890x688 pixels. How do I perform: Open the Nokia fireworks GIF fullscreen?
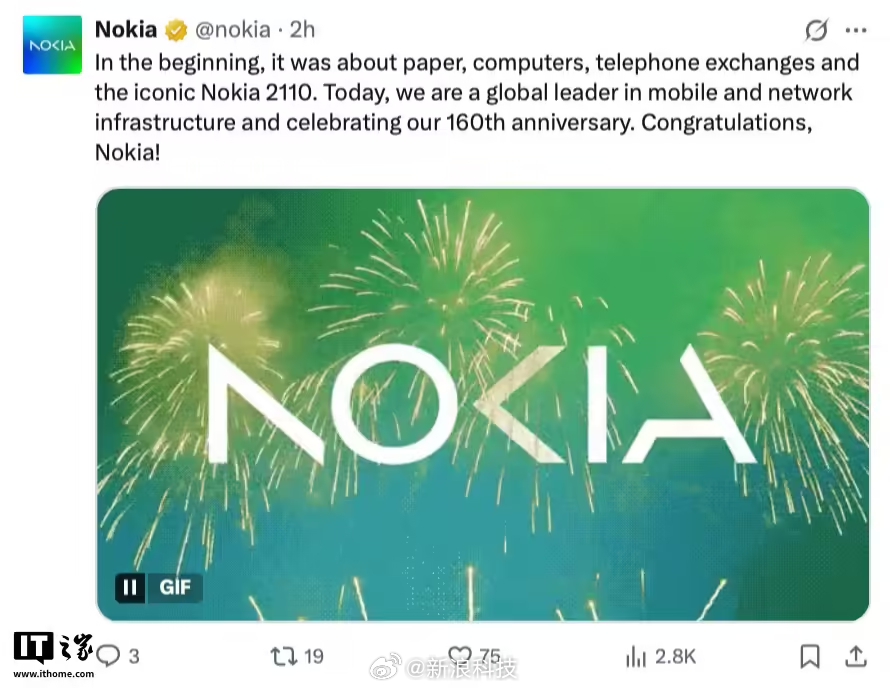pyautogui.click(x=483, y=400)
